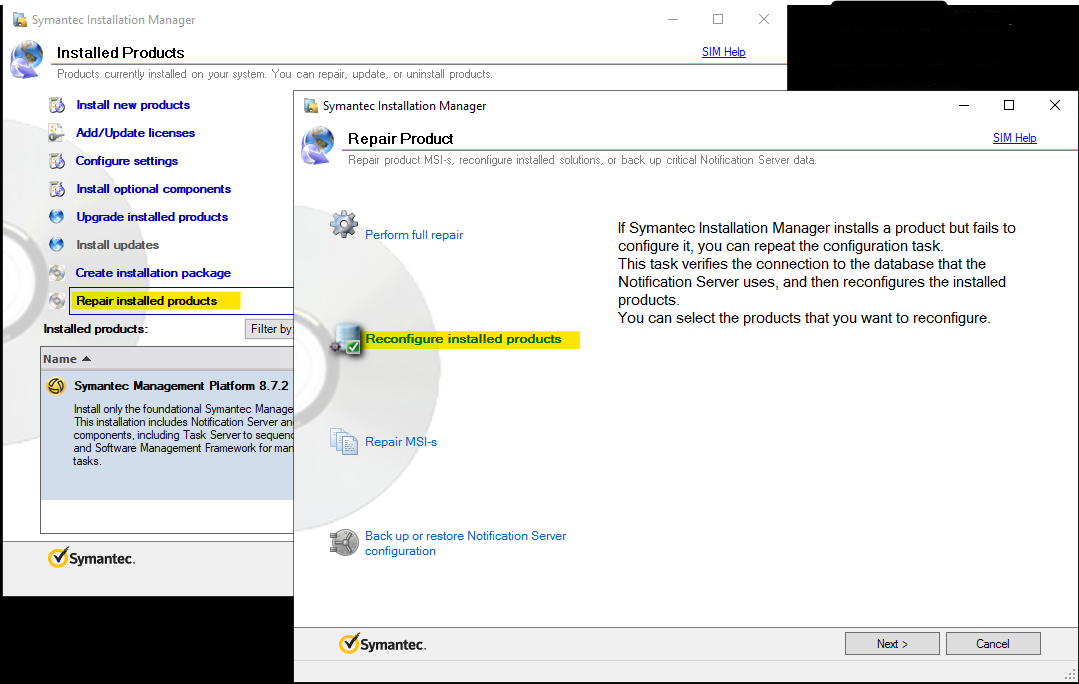
Task: Click the Symantec Management Platform product icon
Action: (x=56, y=386)
